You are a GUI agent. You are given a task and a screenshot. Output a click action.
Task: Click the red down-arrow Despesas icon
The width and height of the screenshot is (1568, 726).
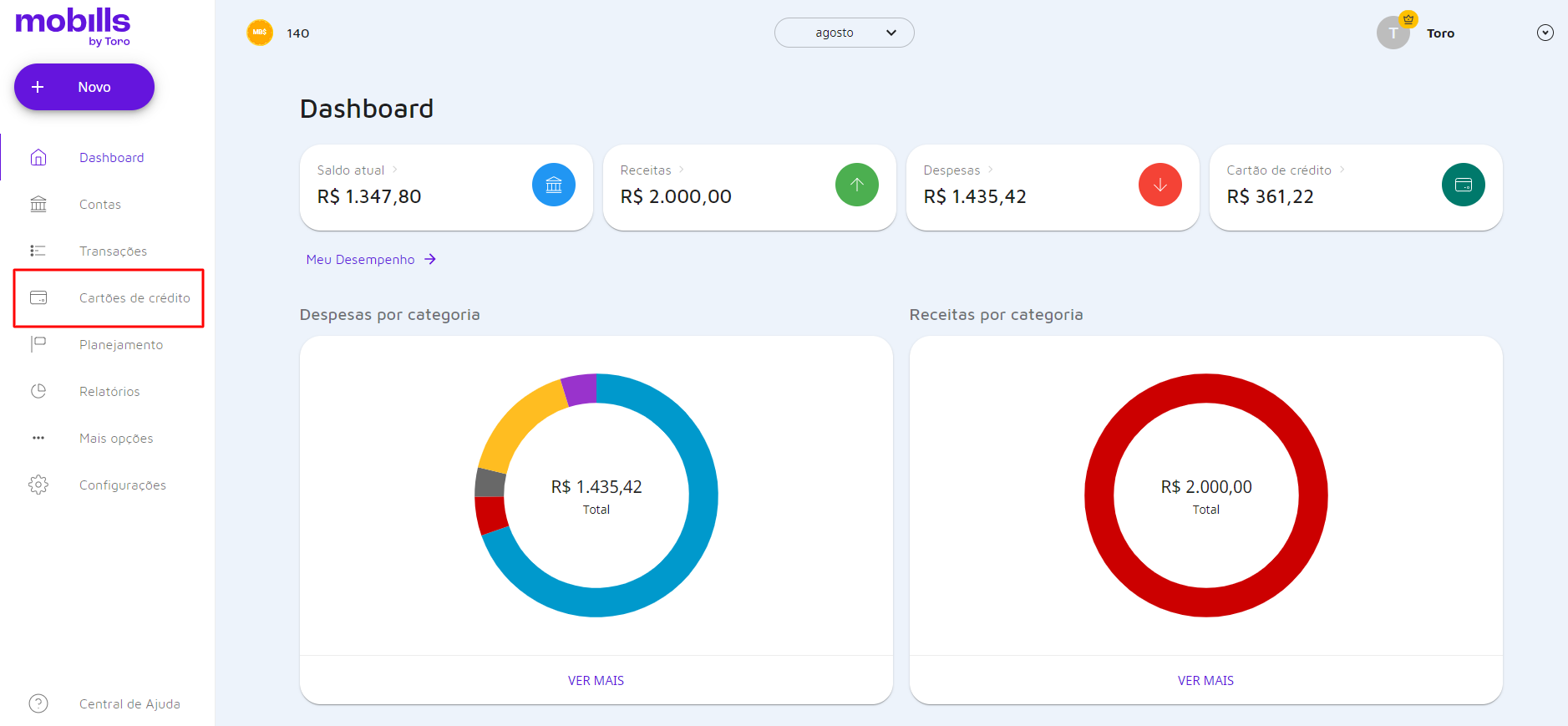tap(1160, 185)
